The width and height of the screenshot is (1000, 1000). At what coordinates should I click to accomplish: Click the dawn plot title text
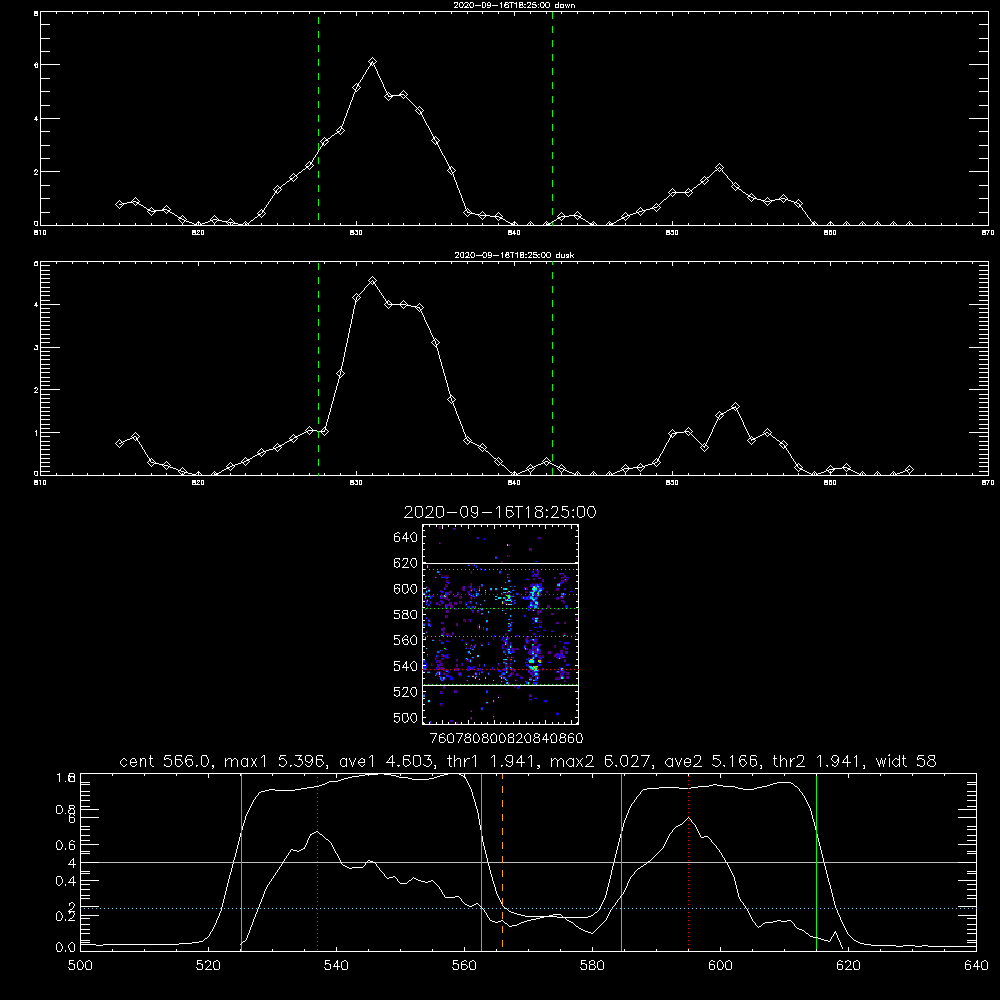pyautogui.click(x=514, y=5)
